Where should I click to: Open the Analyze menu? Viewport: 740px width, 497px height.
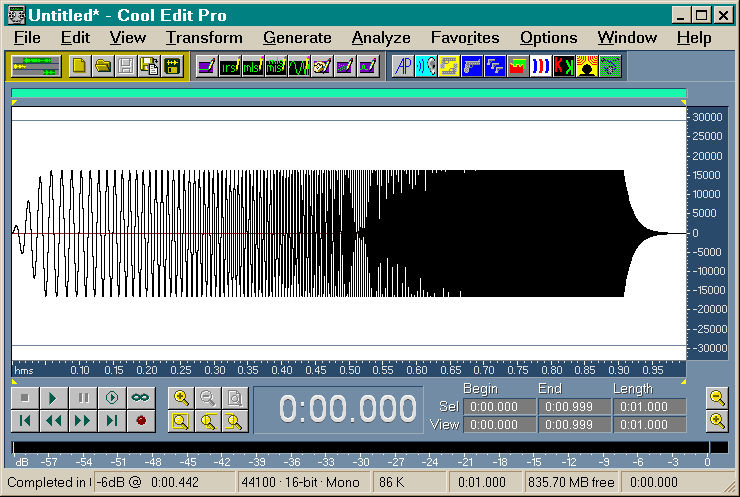[x=381, y=38]
